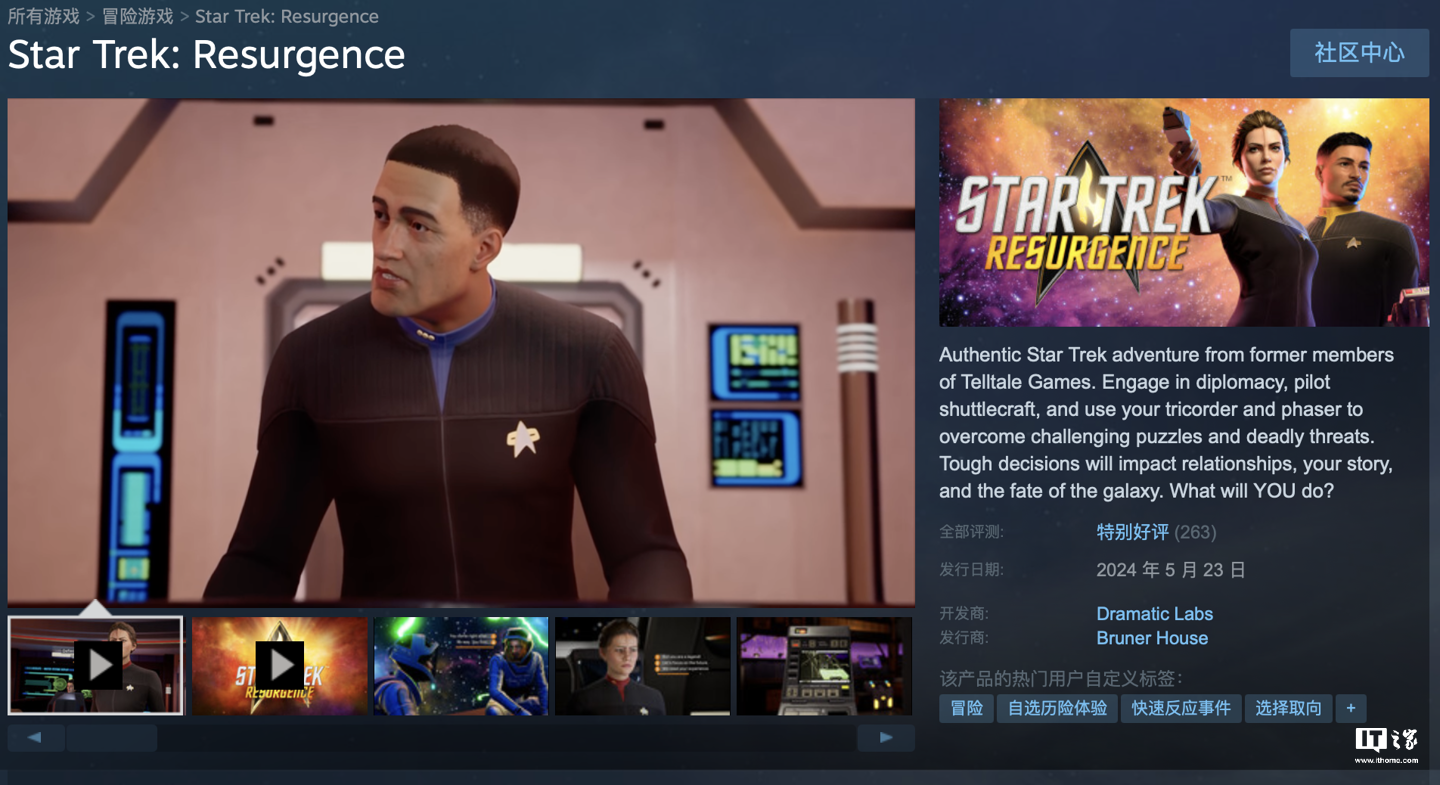
Task: Click the thumbnail strip scrollbar handle
Action: (x=111, y=738)
